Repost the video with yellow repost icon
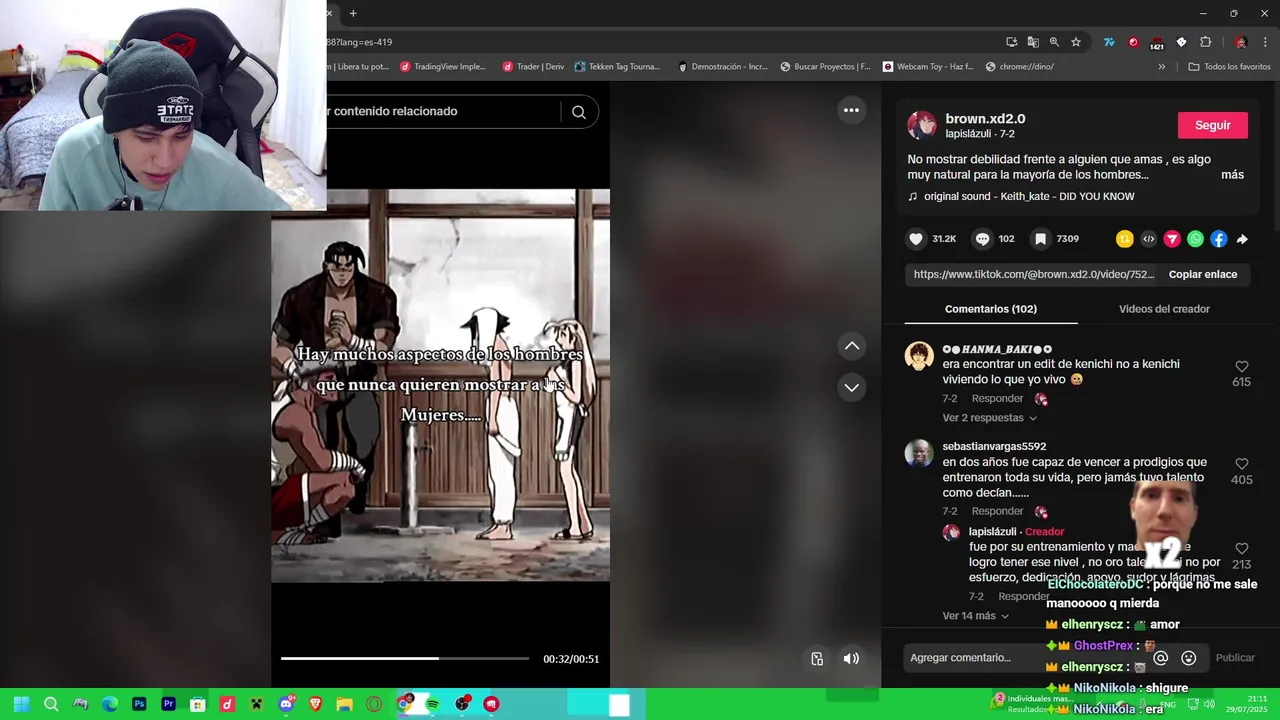 click(x=1125, y=239)
